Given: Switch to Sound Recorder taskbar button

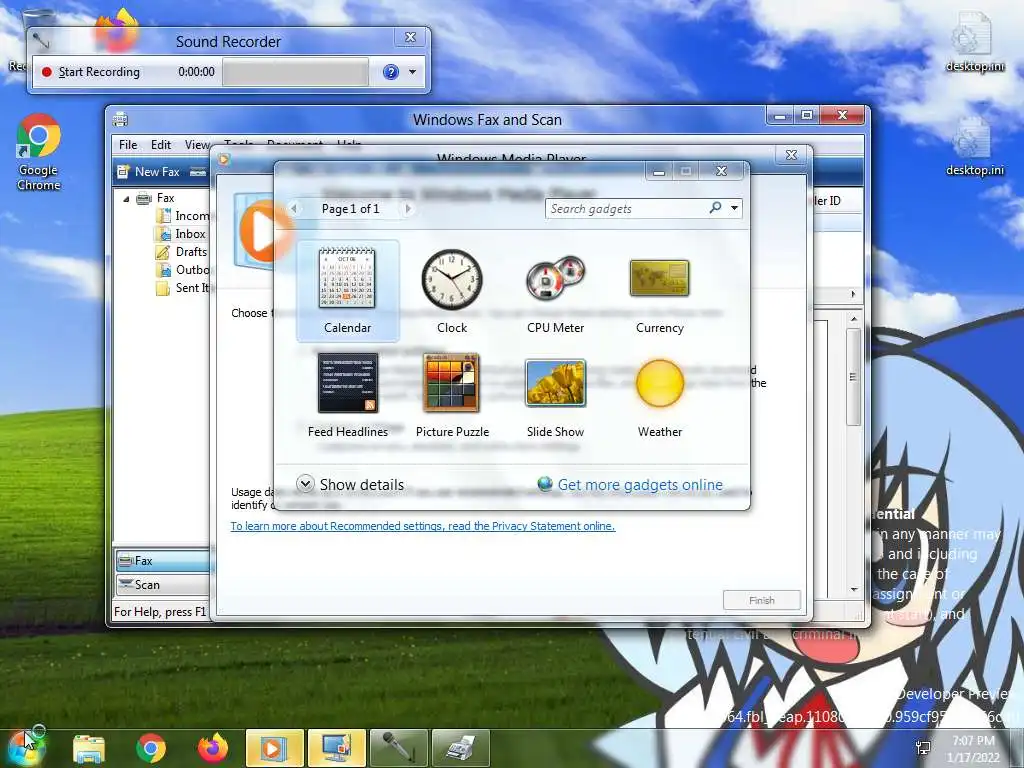Looking at the screenshot, I should [x=398, y=748].
